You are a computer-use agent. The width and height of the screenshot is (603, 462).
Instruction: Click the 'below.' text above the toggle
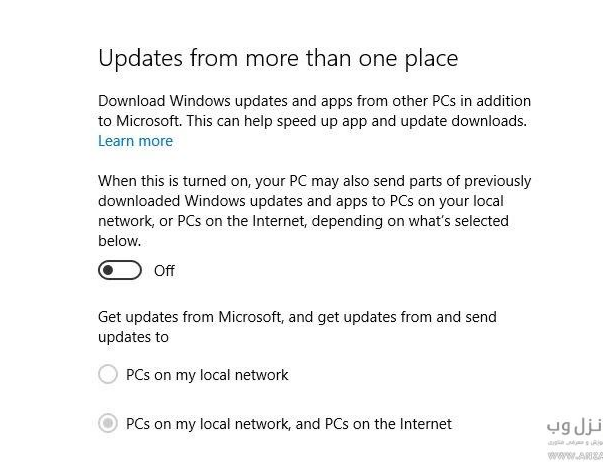(120, 241)
